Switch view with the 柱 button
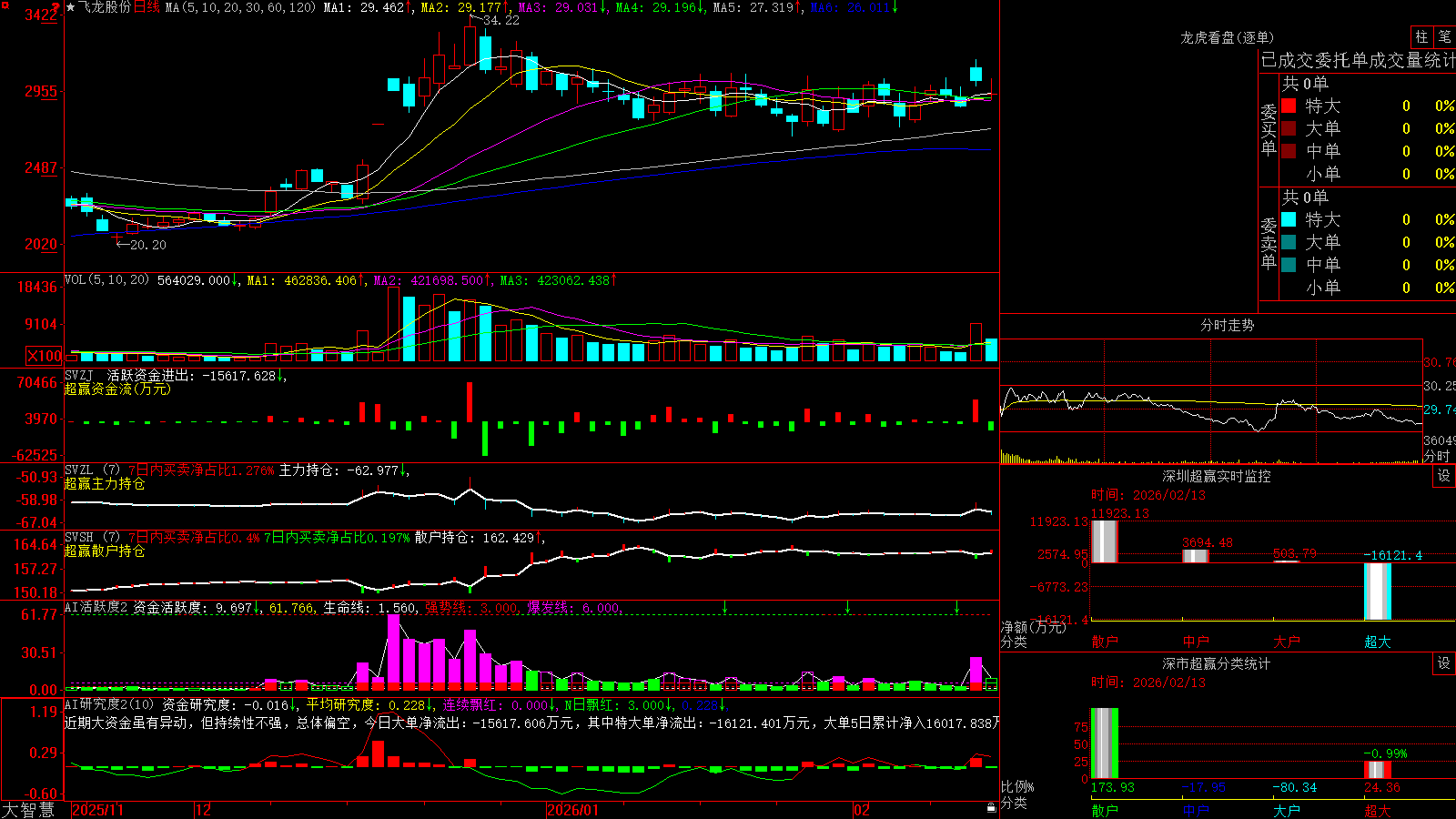This screenshot has width=1456, height=819. [1421, 37]
